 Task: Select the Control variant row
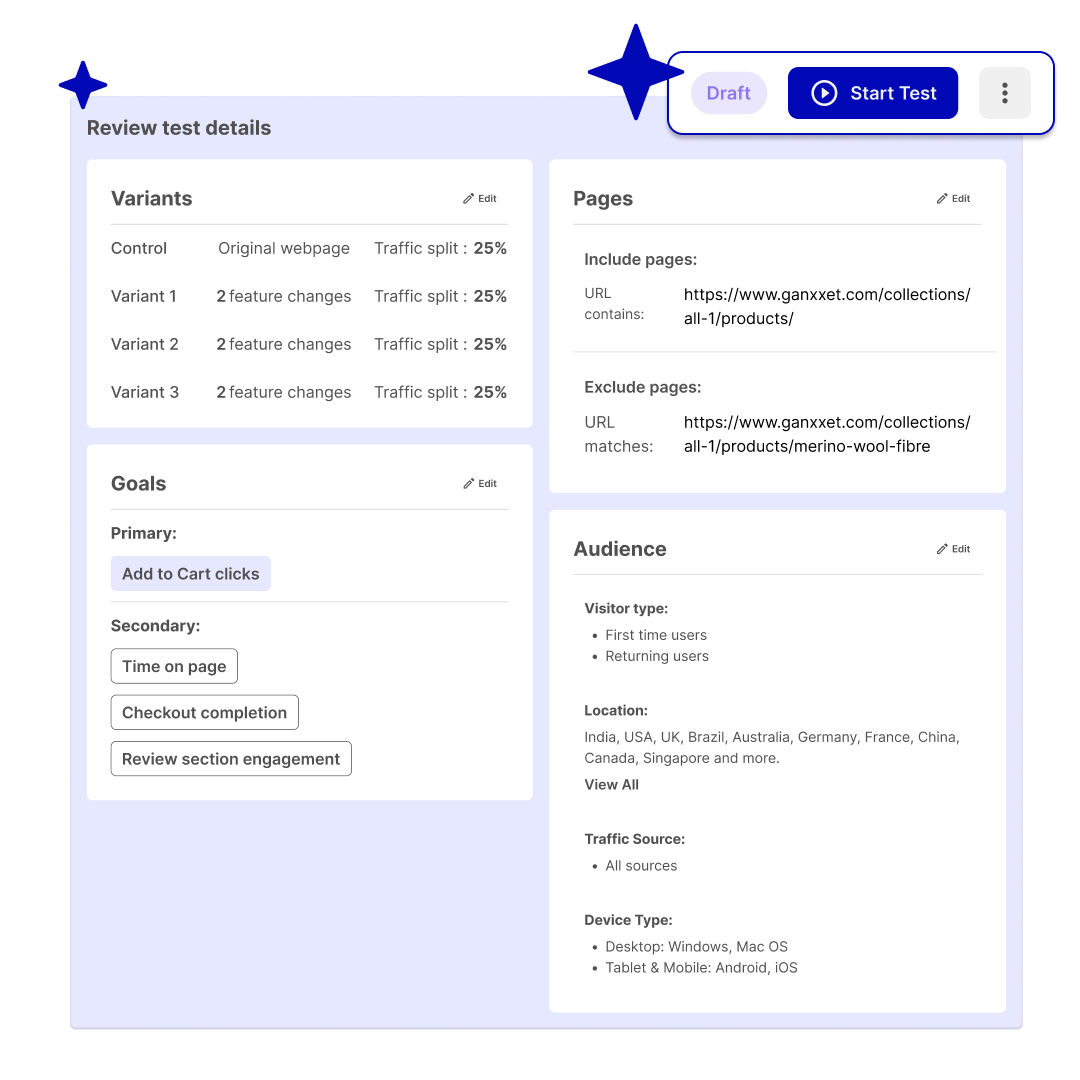coord(138,248)
